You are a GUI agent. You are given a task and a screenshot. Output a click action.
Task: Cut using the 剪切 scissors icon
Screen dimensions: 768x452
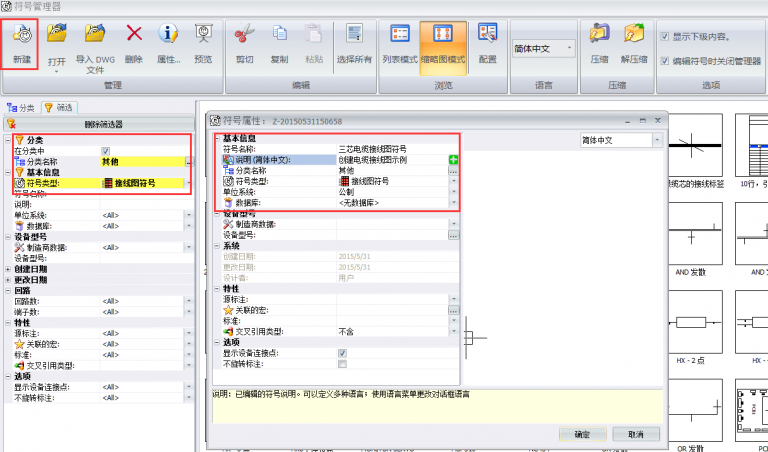[244, 34]
